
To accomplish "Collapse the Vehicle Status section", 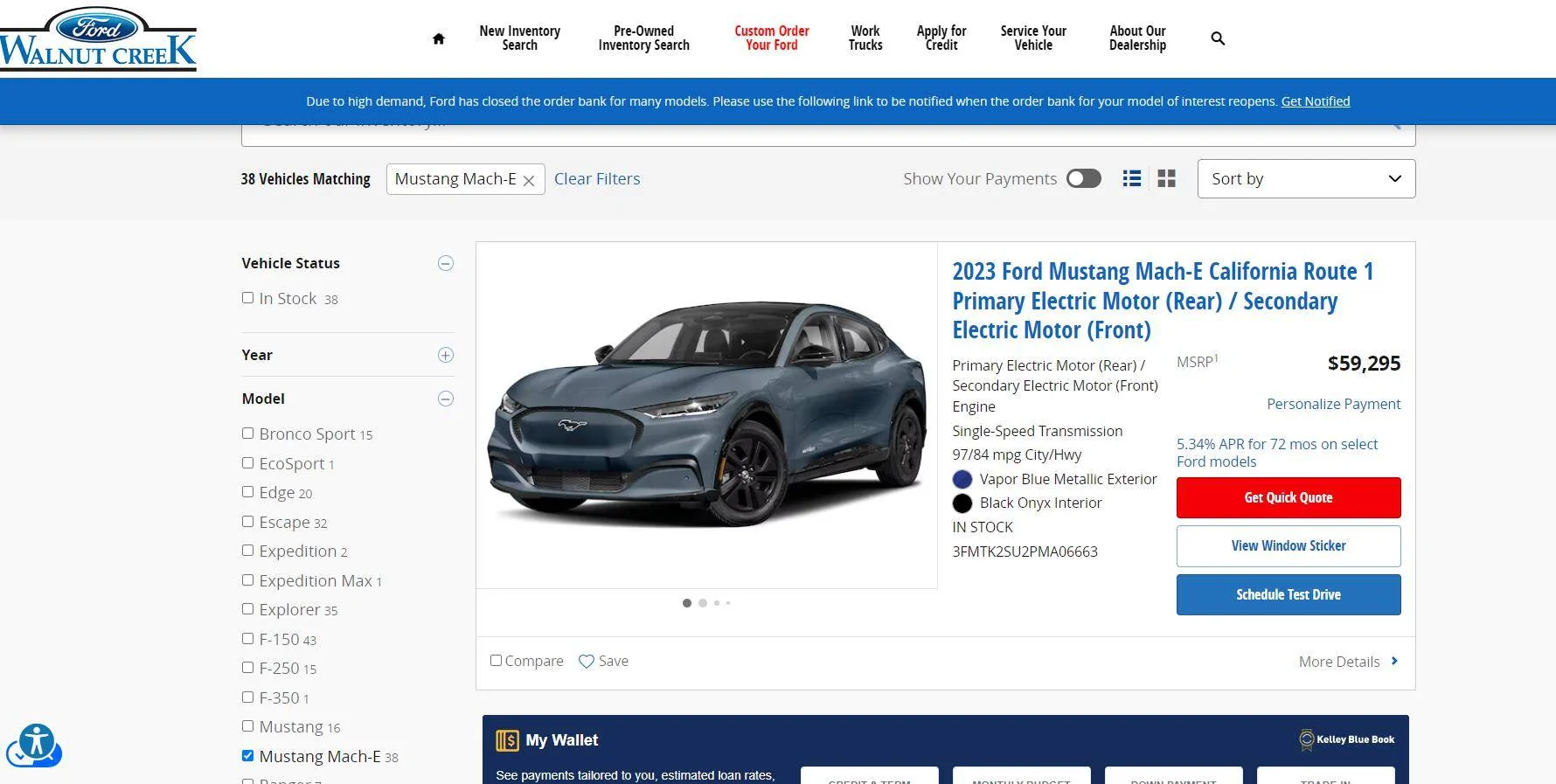I will [446, 263].
